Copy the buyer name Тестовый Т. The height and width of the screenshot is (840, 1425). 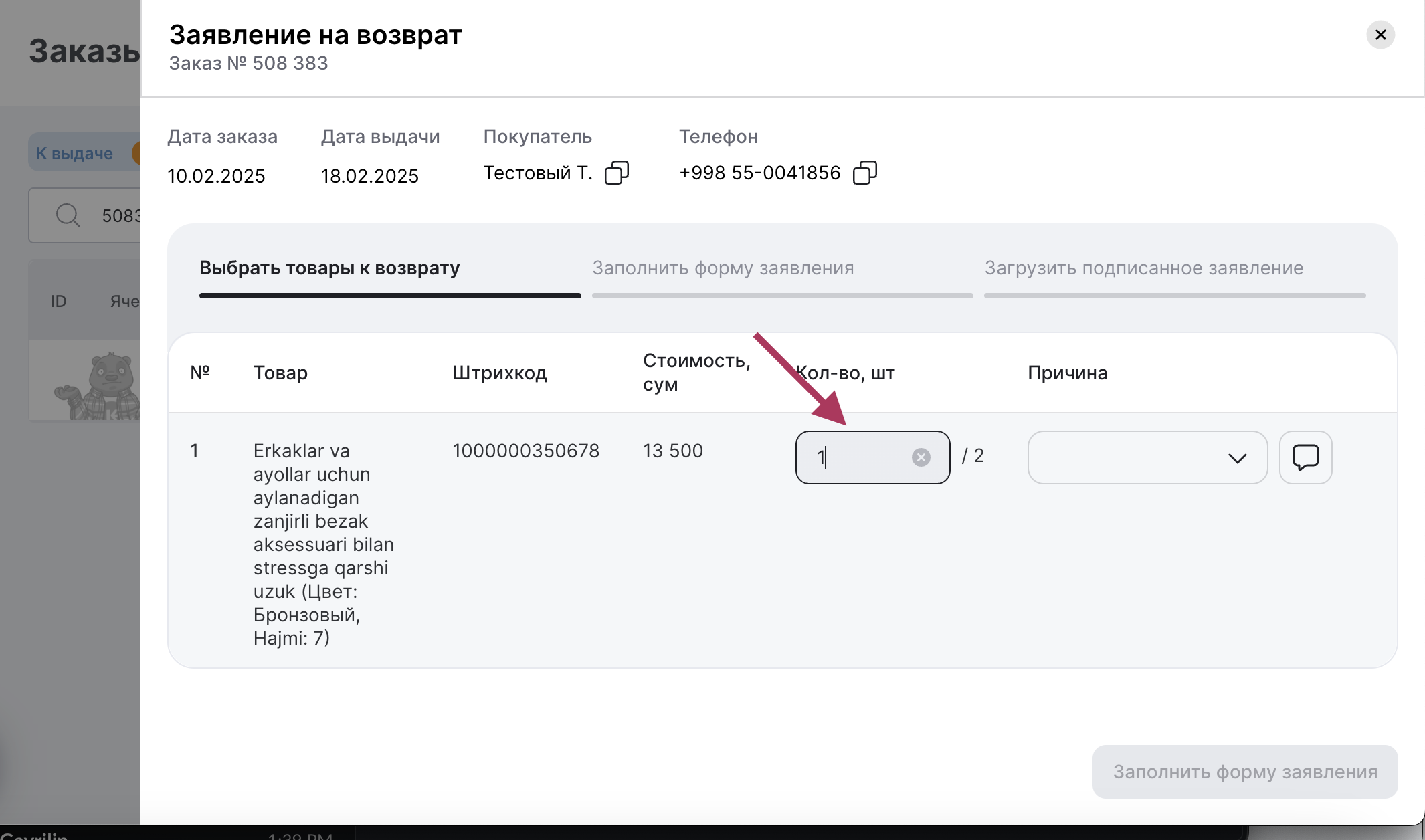(x=616, y=173)
